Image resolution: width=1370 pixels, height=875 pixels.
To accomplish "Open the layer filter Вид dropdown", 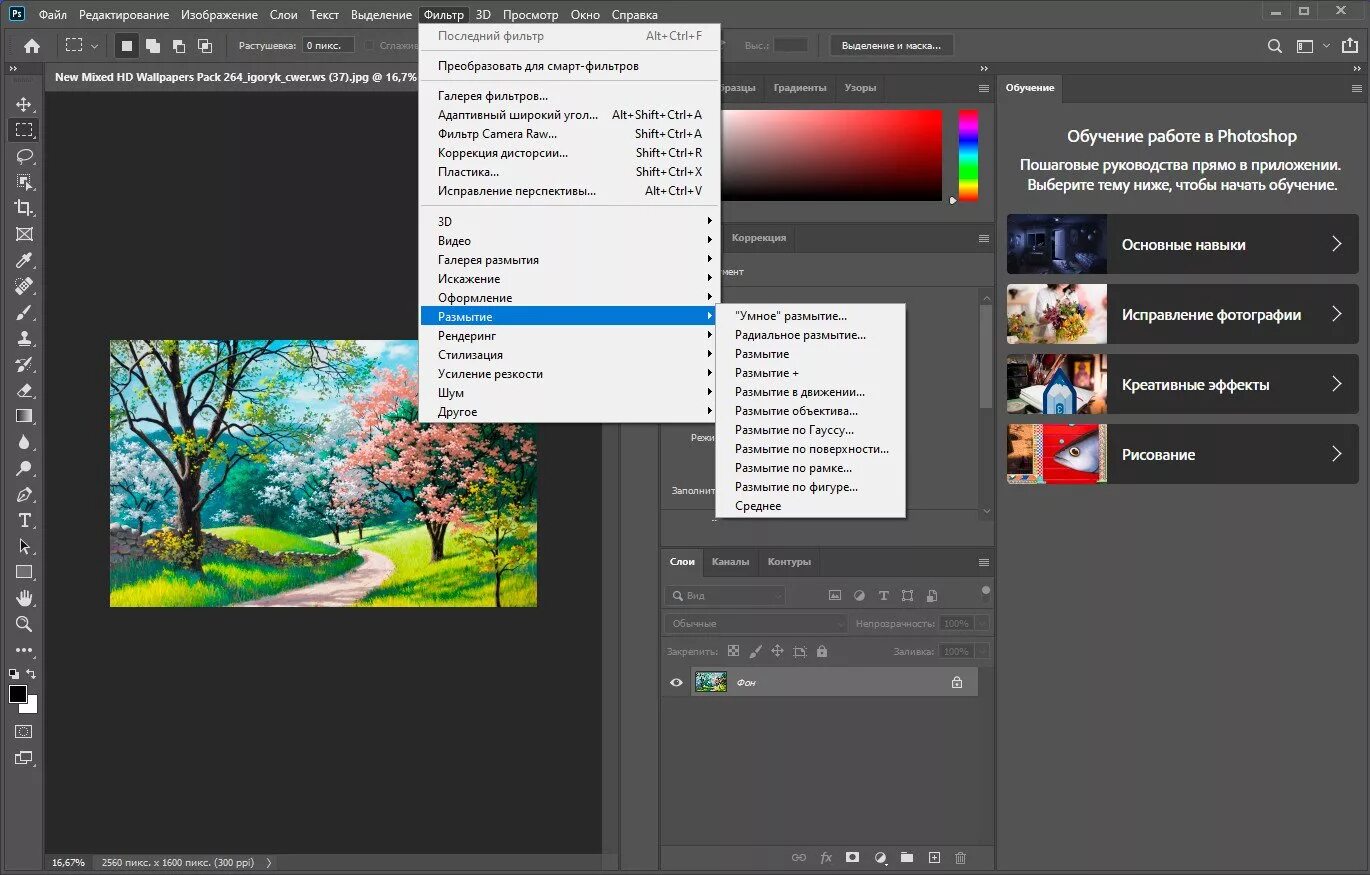I will coord(725,595).
